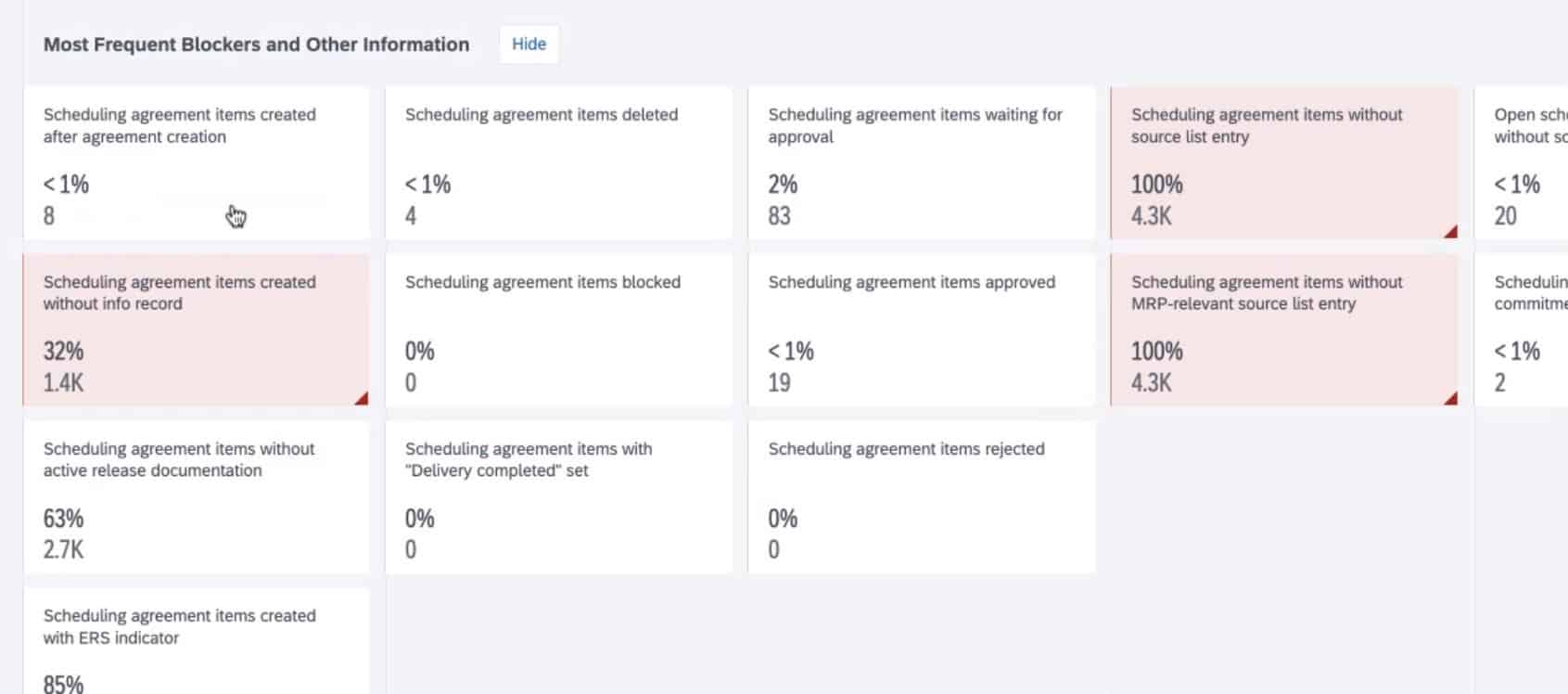Click the 83 count on waiting for approval tile

(x=779, y=216)
